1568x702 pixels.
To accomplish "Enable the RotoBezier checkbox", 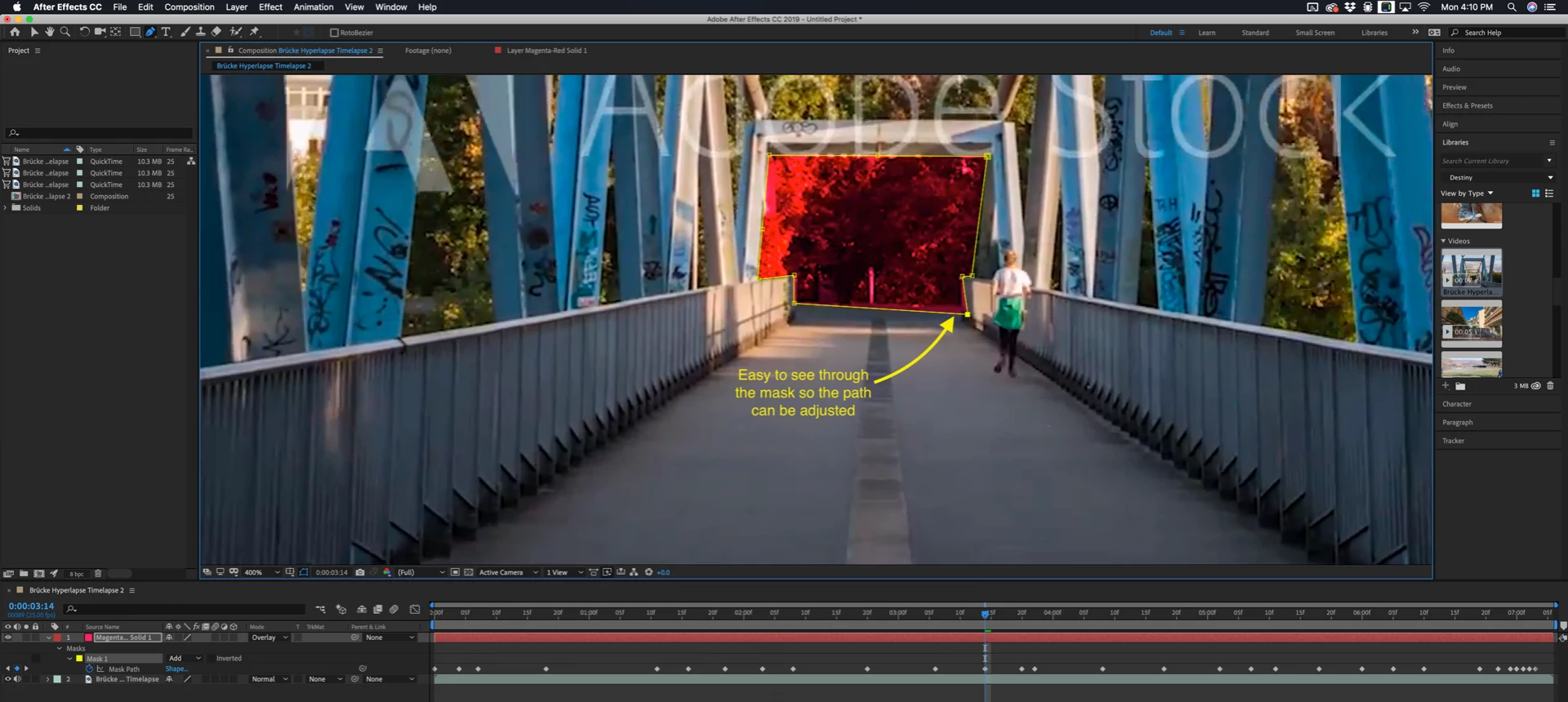I will (x=334, y=33).
